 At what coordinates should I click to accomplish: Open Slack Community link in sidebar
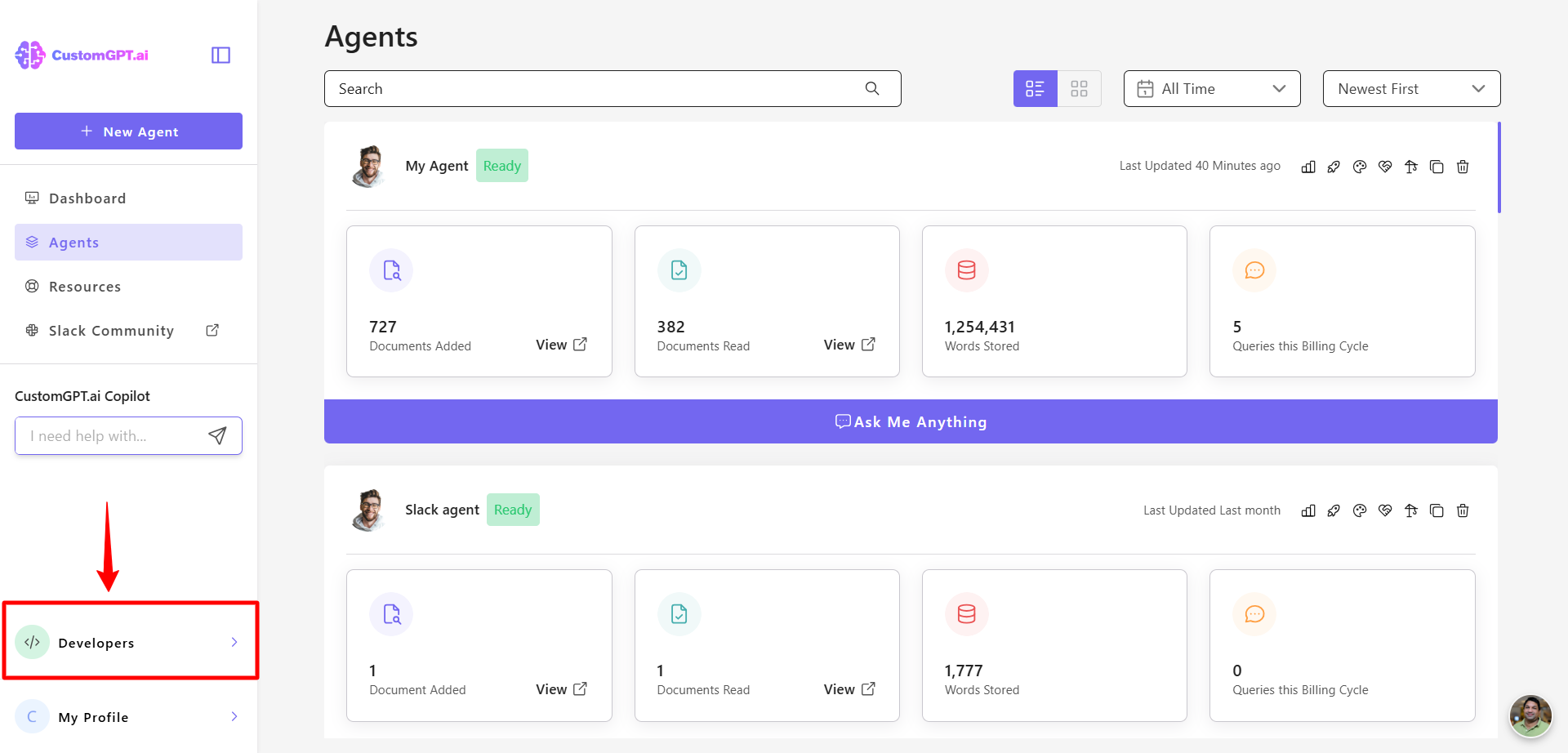(x=128, y=331)
